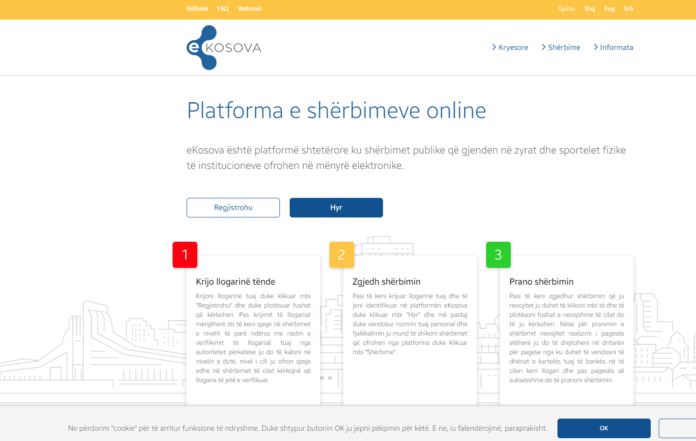Screen dimensions: 696x441
Task: Open the Informata menu item
Action: (x=613, y=47)
